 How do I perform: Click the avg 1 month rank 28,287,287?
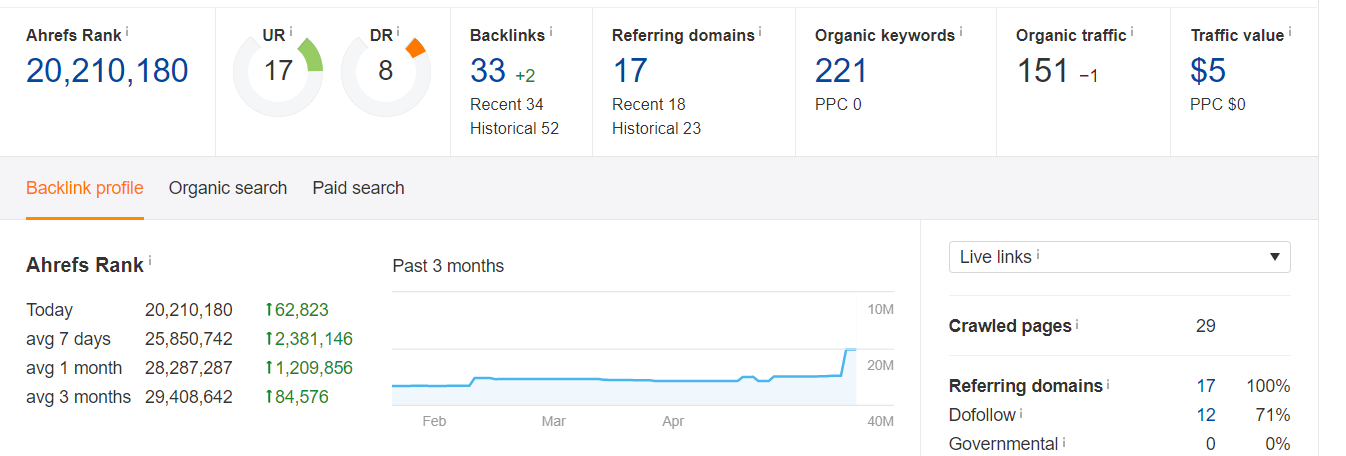[189, 368]
